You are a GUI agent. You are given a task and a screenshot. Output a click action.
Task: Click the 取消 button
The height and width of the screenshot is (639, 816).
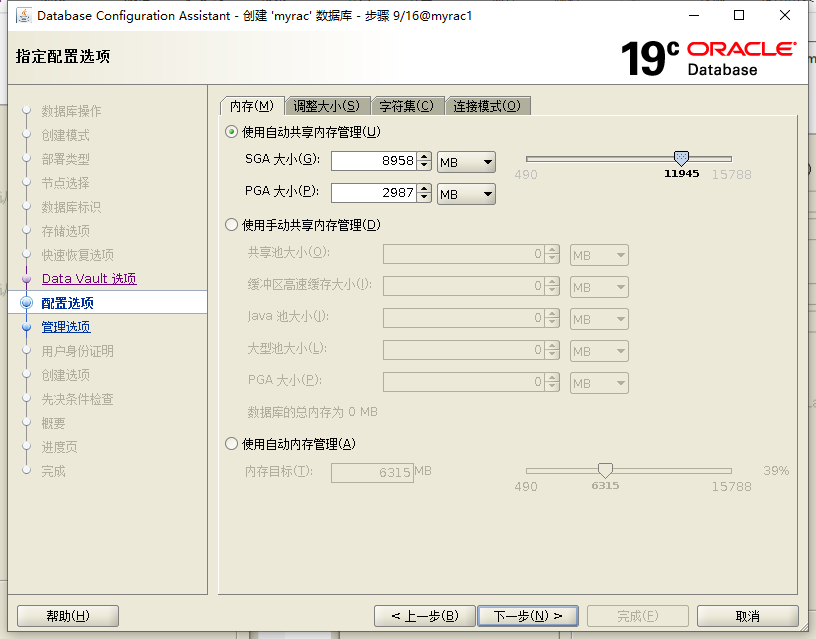(747, 616)
